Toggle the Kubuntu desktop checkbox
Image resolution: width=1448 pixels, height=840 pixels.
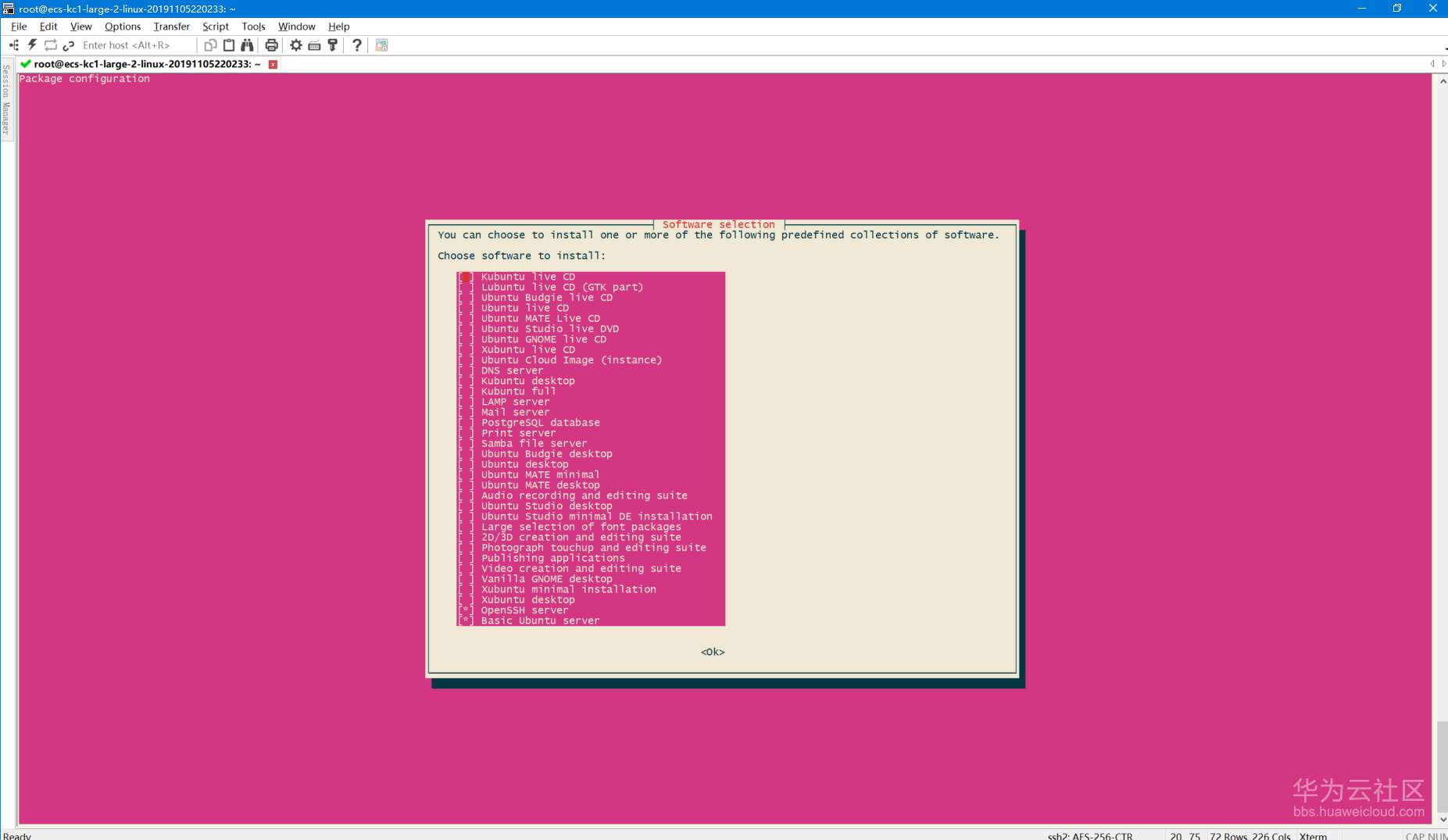pyautogui.click(x=466, y=381)
